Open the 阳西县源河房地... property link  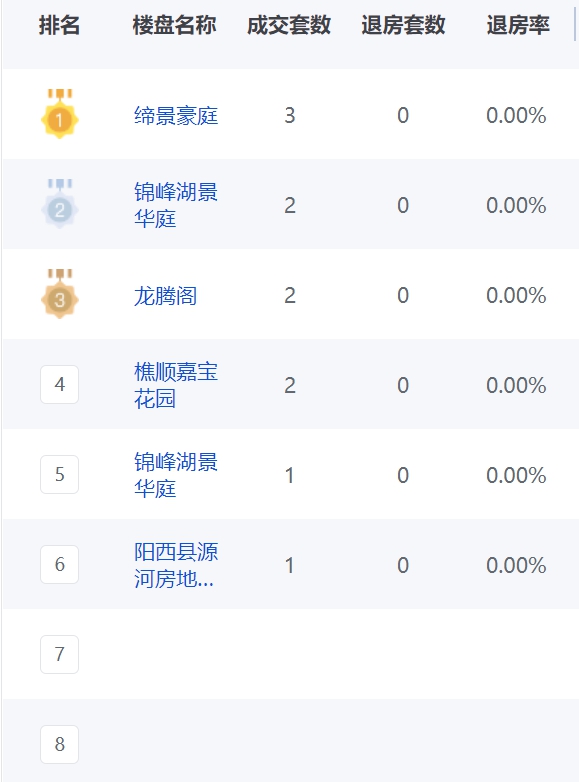(176, 565)
